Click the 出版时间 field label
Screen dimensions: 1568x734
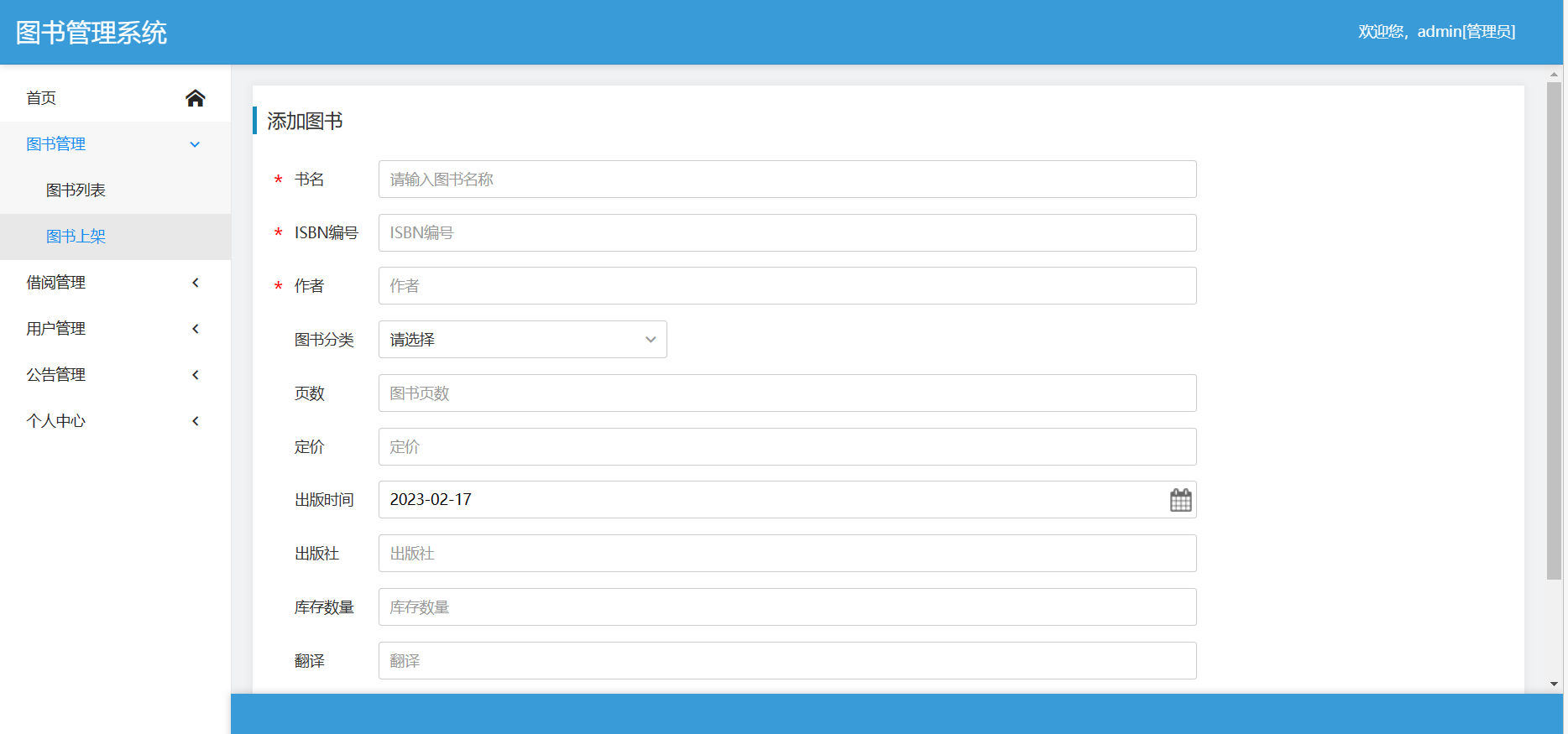pyautogui.click(x=324, y=500)
